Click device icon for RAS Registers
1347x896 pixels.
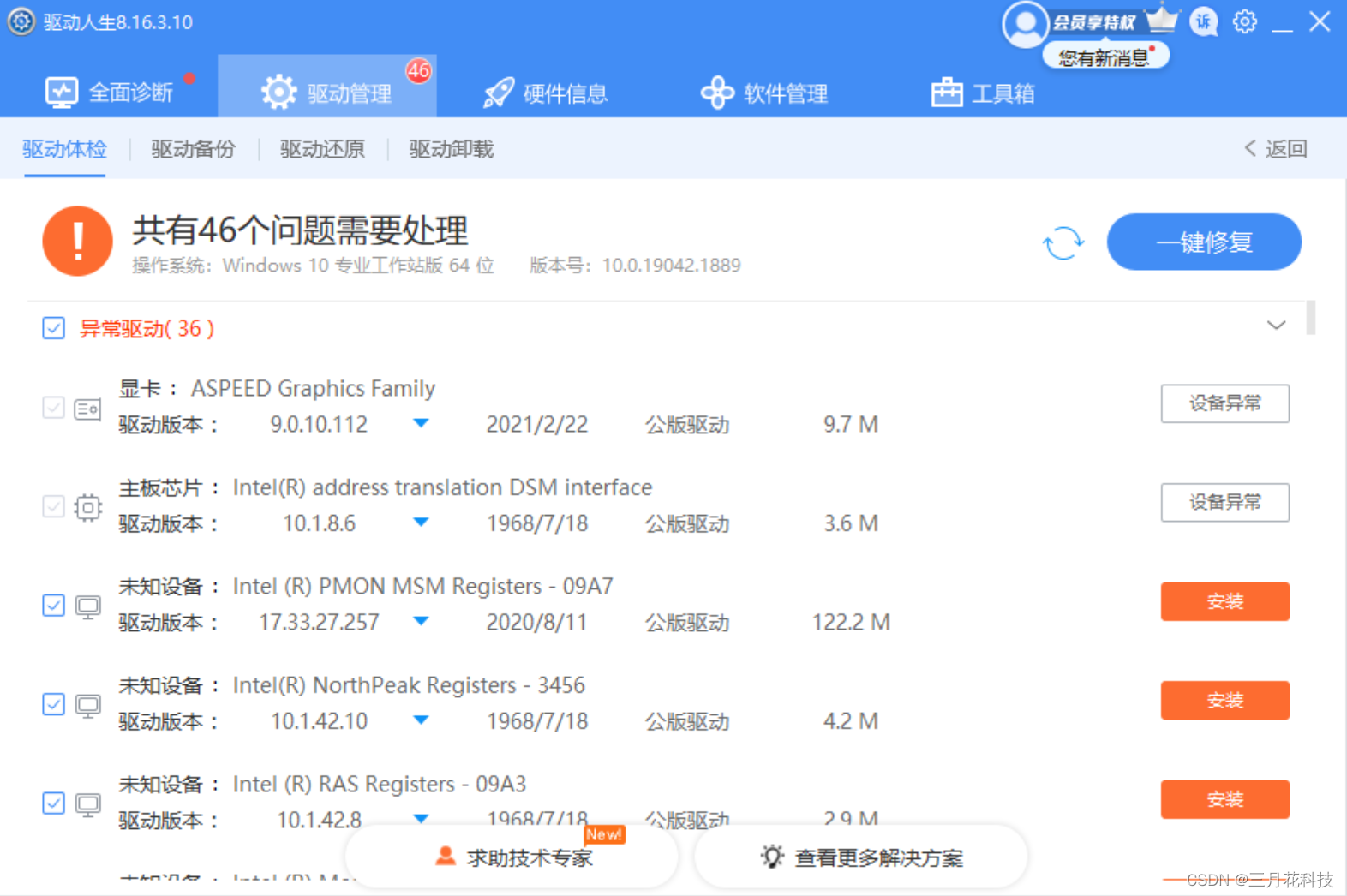(87, 805)
